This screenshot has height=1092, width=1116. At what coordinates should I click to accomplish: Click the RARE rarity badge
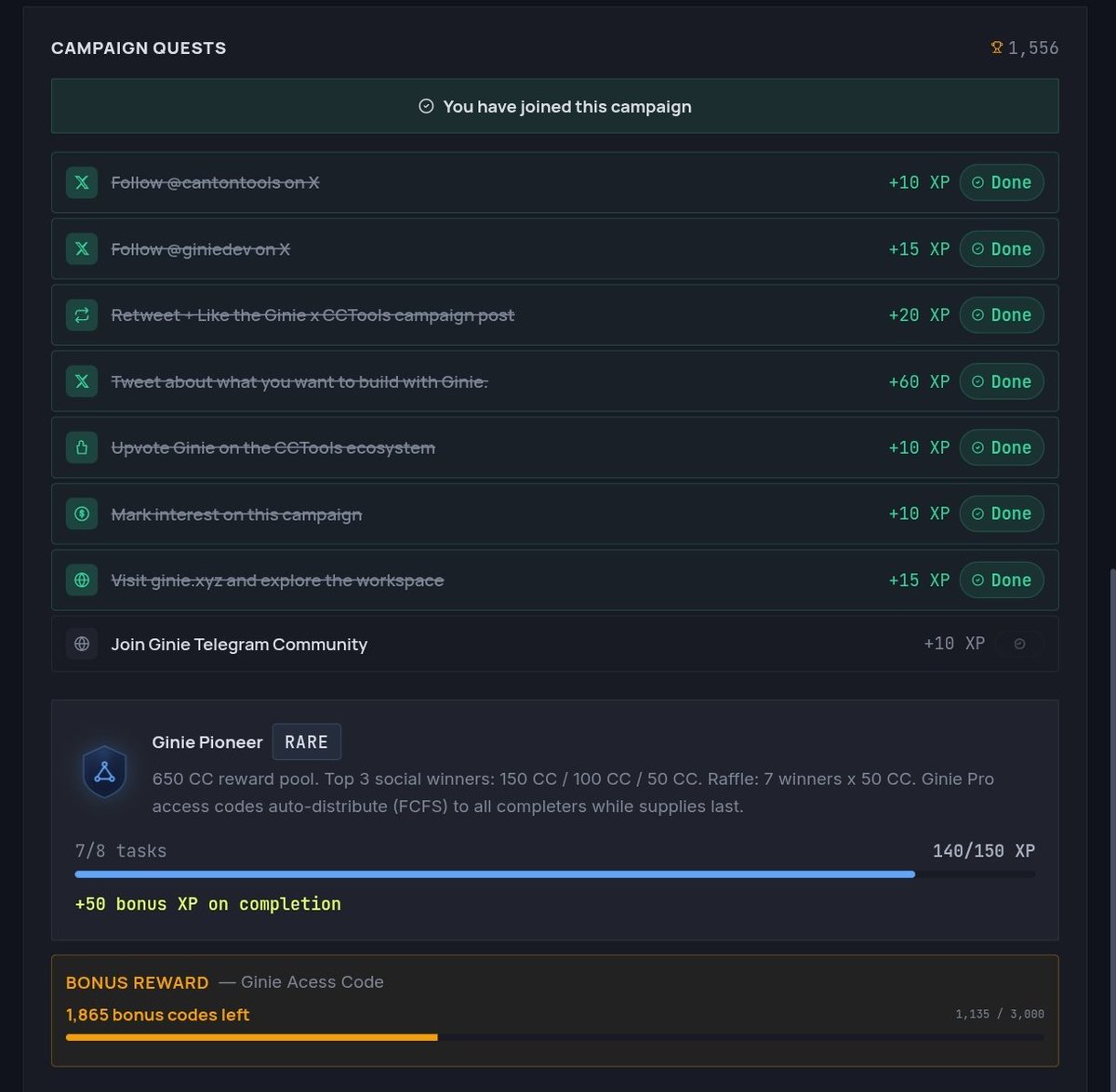[307, 742]
